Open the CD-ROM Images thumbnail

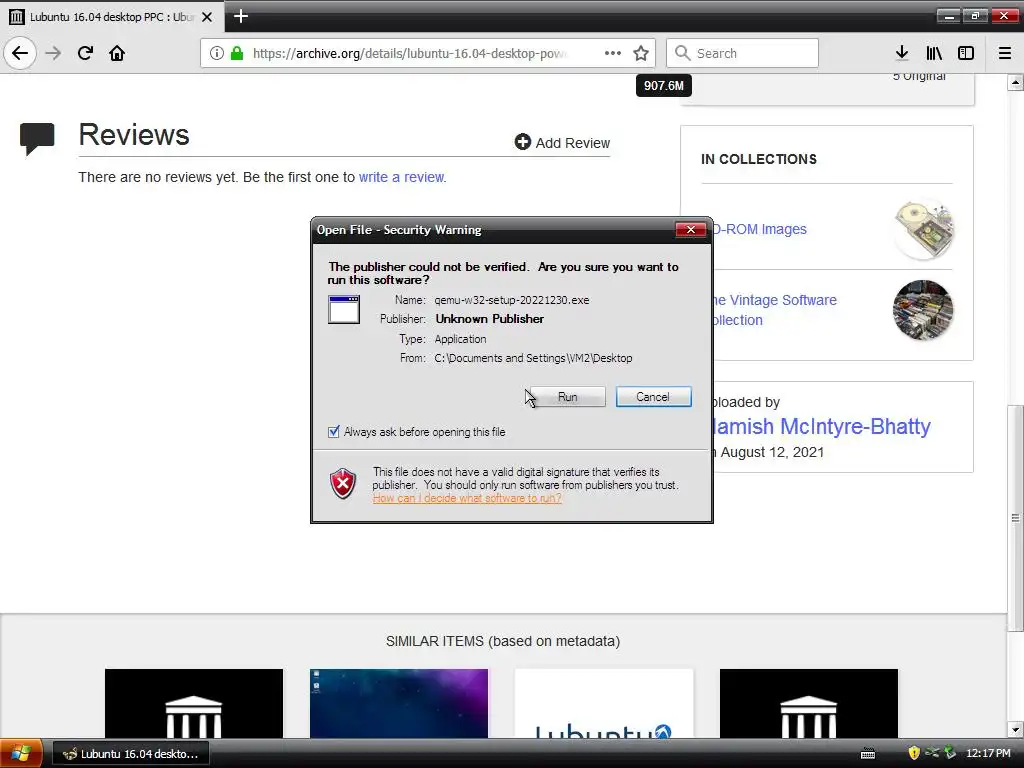923,229
